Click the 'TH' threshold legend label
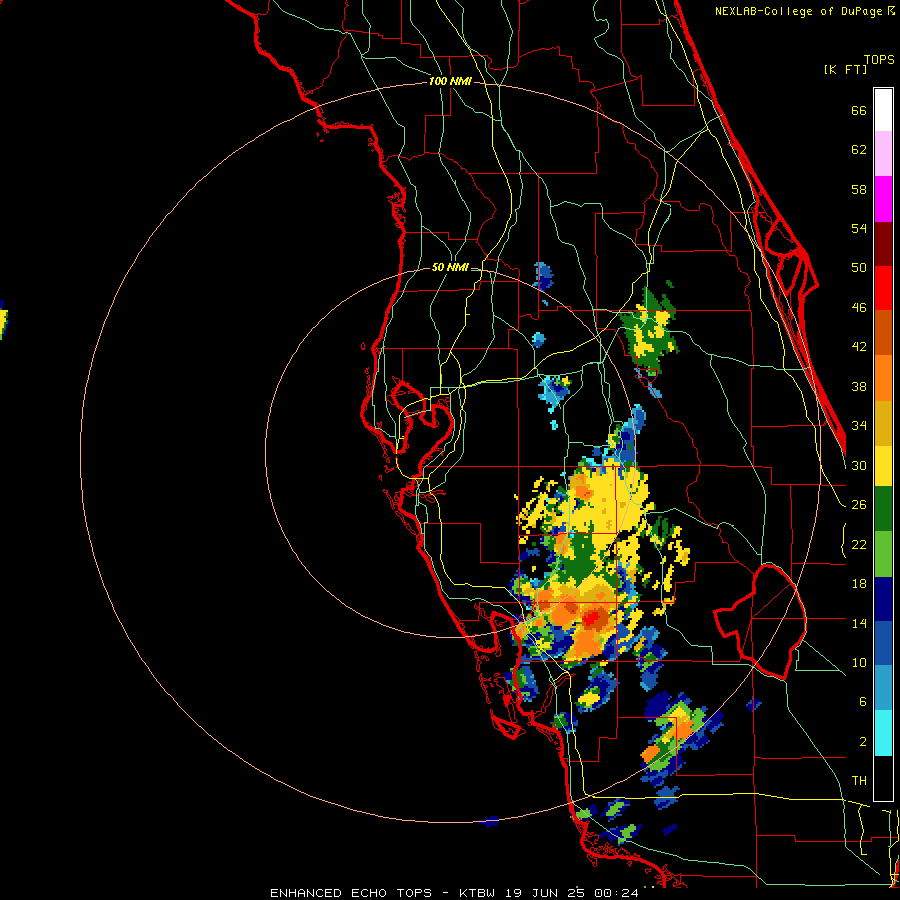This screenshot has height=900, width=900. point(859,781)
